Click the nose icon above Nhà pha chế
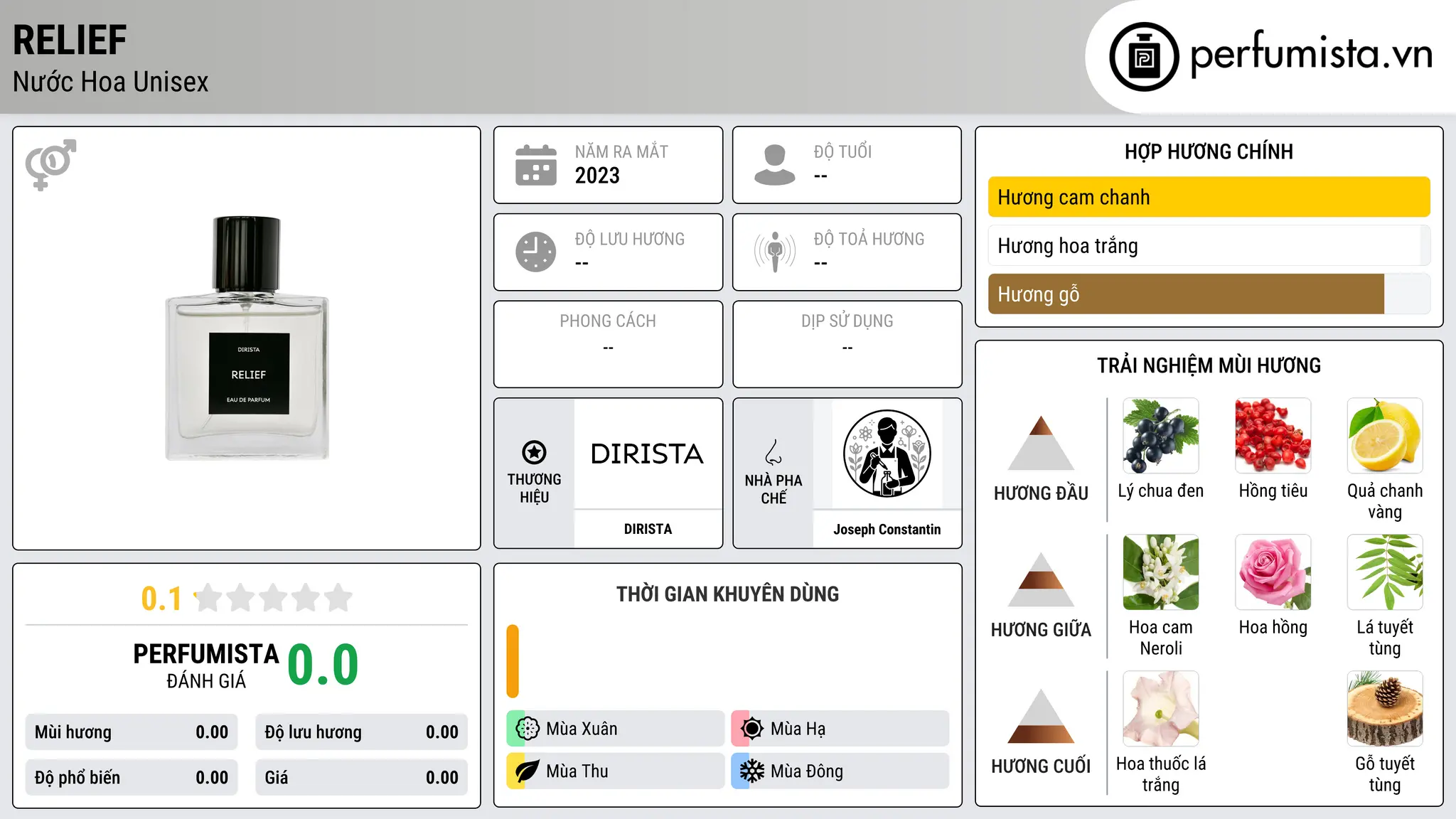The image size is (1456, 819). click(x=773, y=452)
